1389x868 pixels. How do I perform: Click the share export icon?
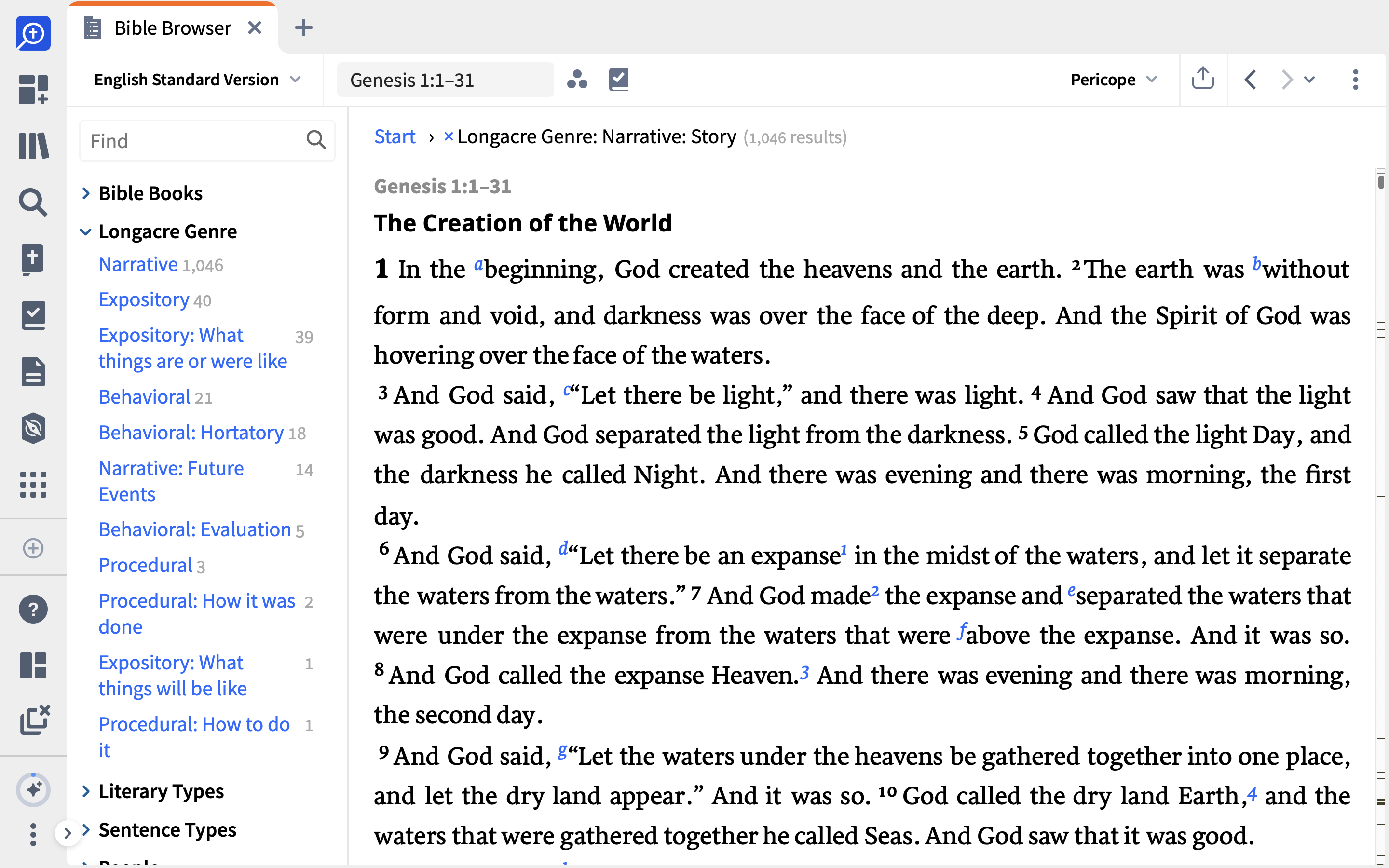[x=1202, y=78]
